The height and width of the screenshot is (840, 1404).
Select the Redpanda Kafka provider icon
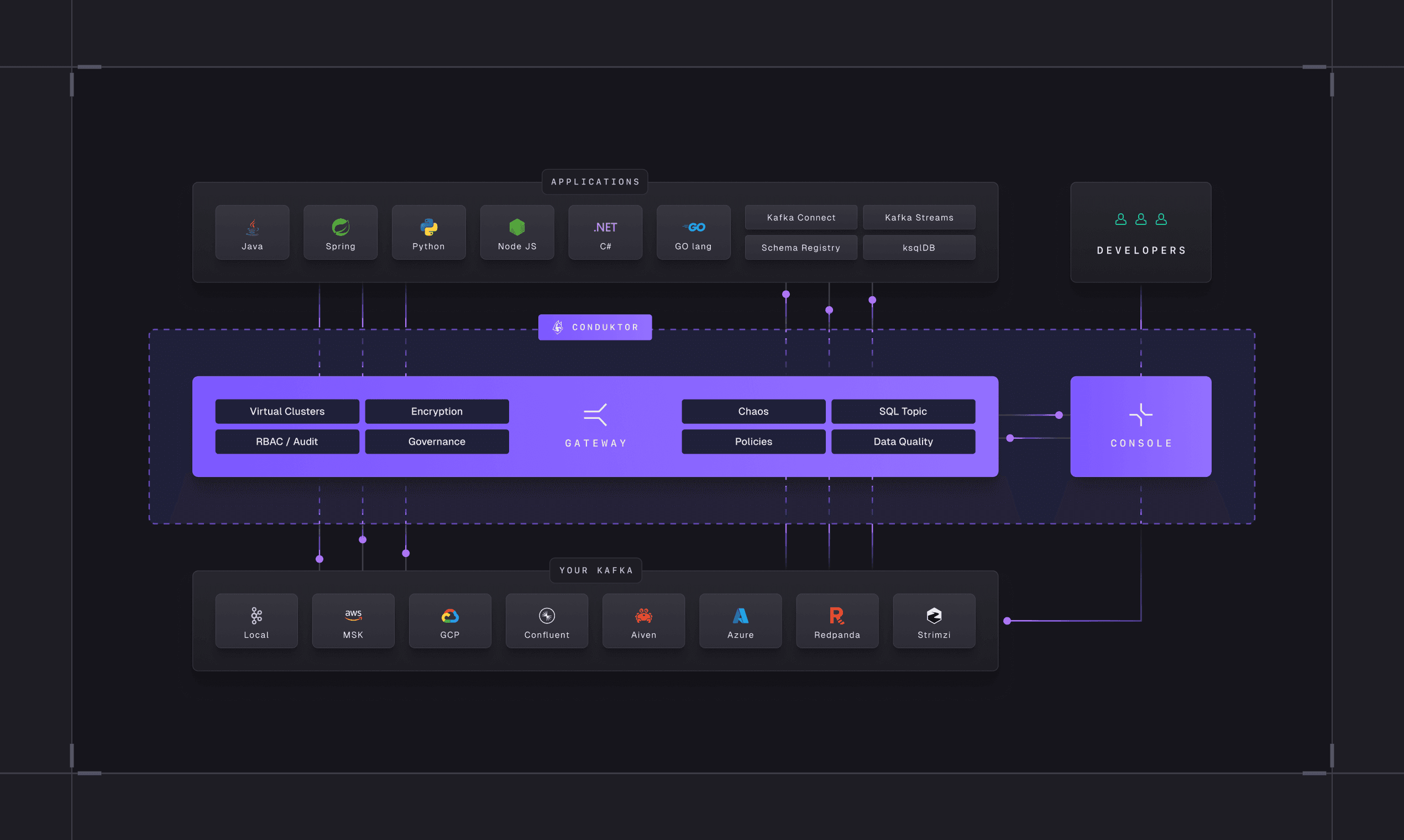[837, 616]
